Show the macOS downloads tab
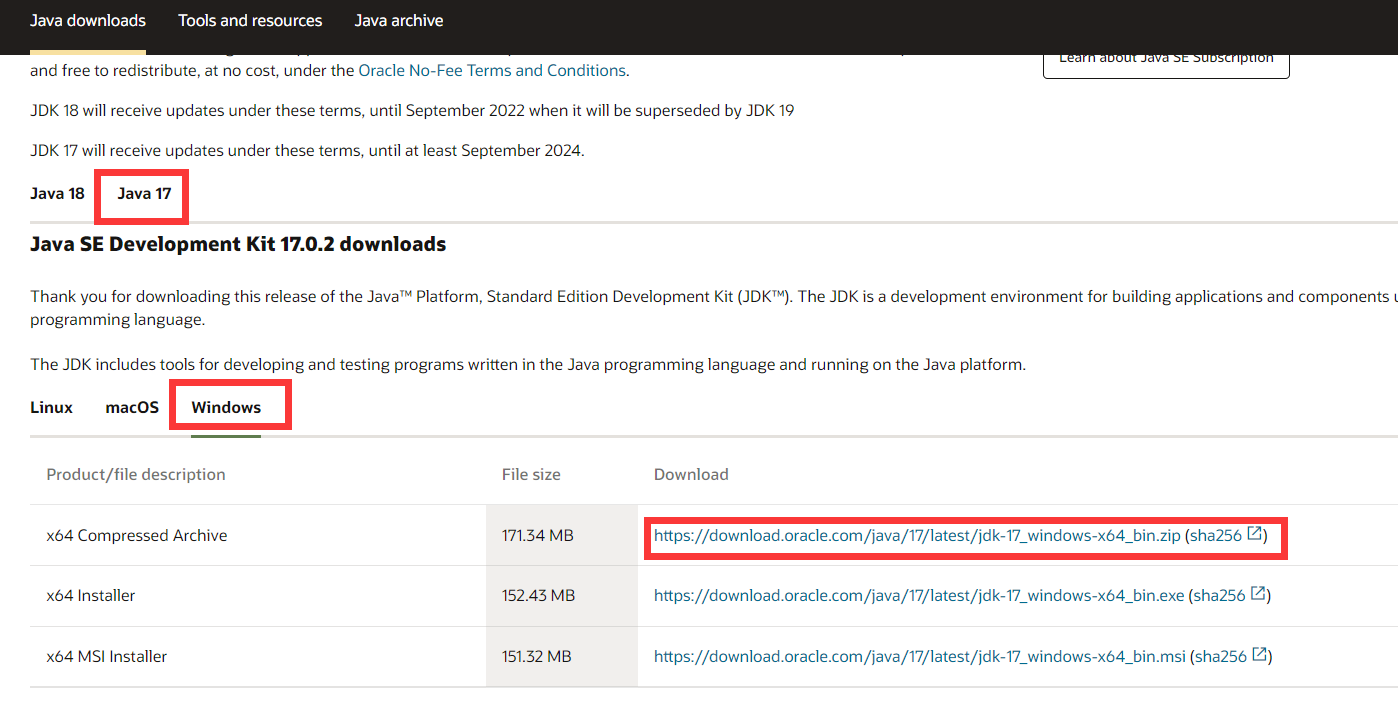This screenshot has width=1398, height=713. pos(132,408)
